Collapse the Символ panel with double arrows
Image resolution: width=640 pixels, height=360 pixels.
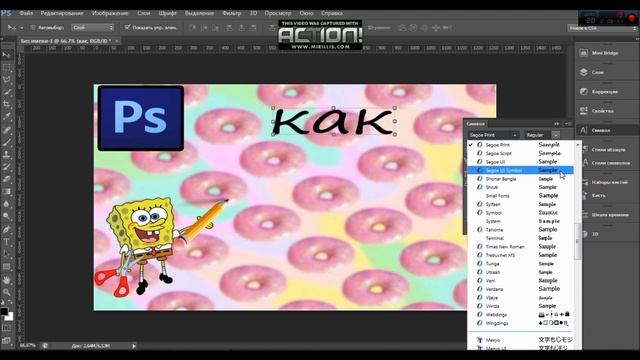(556, 124)
